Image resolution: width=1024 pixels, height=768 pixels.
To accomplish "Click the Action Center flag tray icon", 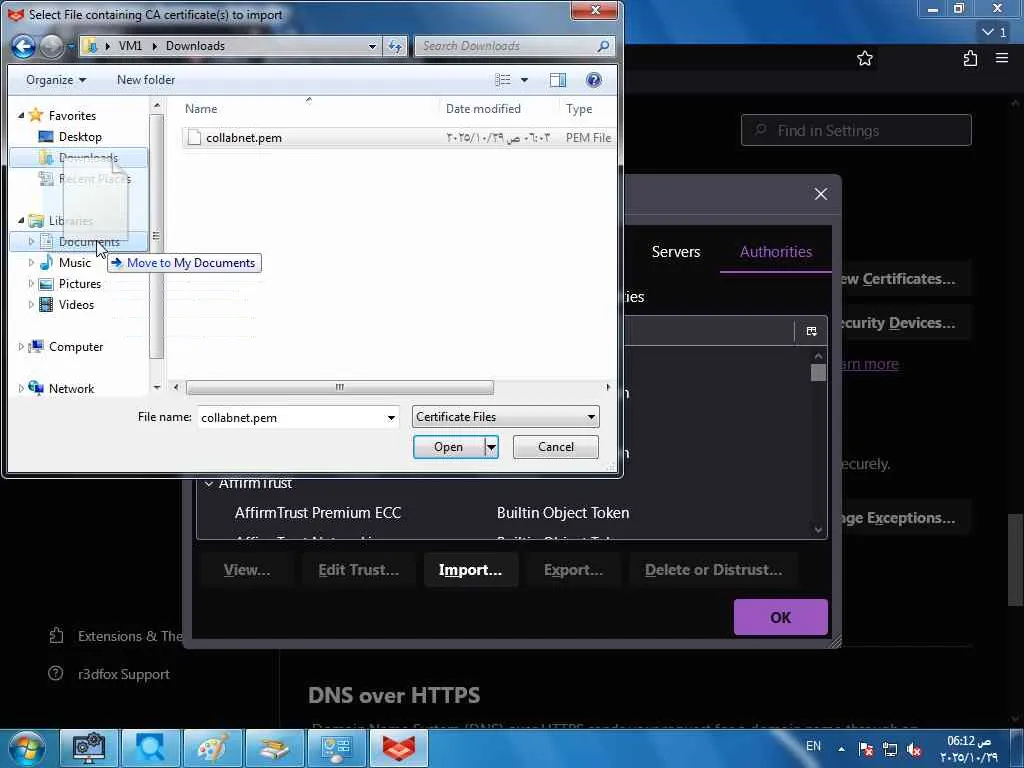I will (866, 749).
